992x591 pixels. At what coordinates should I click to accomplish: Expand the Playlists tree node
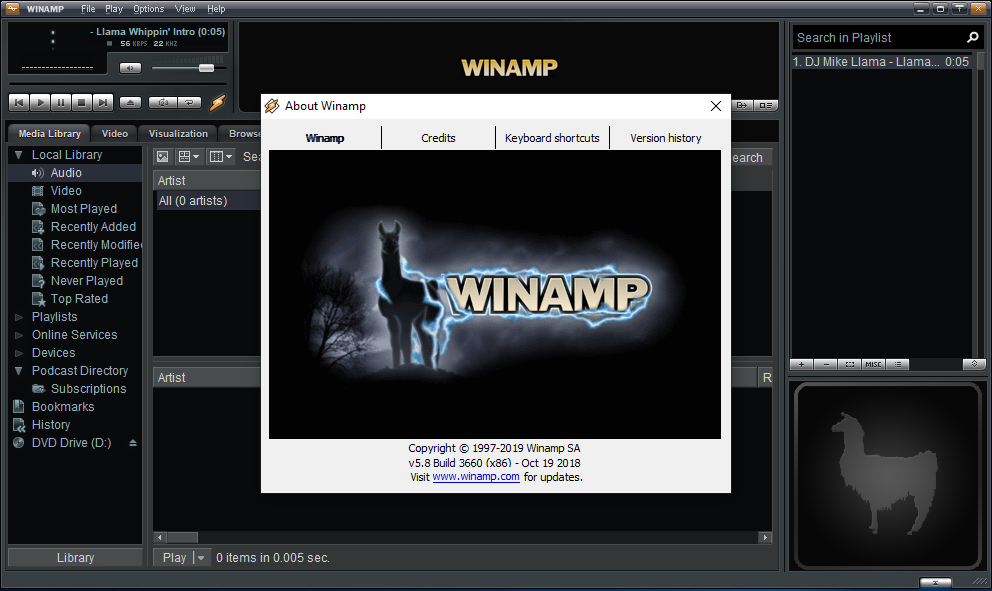tap(18, 317)
